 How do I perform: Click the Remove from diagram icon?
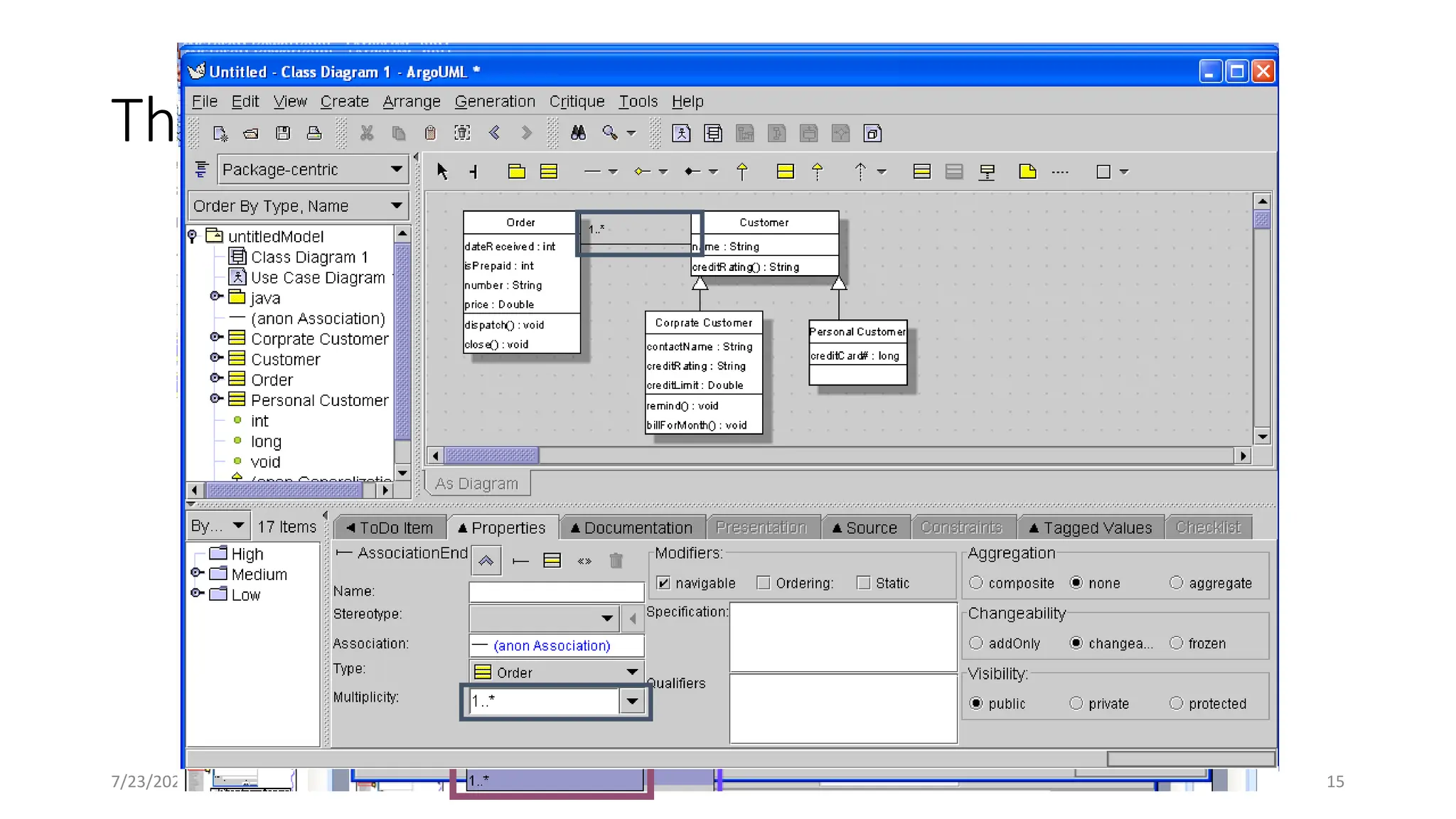tap(462, 133)
